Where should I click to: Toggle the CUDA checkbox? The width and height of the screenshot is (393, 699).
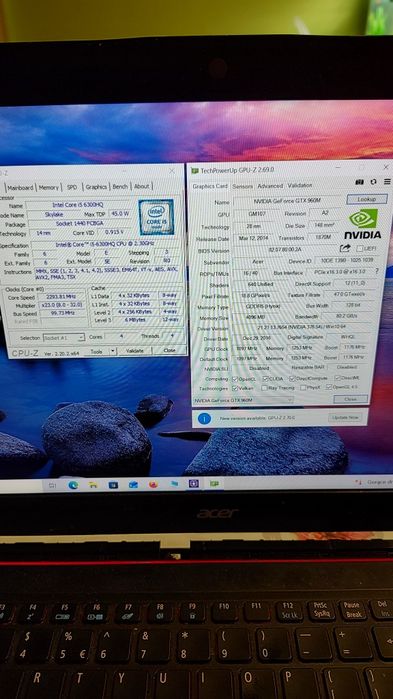pyautogui.click(x=265, y=378)
